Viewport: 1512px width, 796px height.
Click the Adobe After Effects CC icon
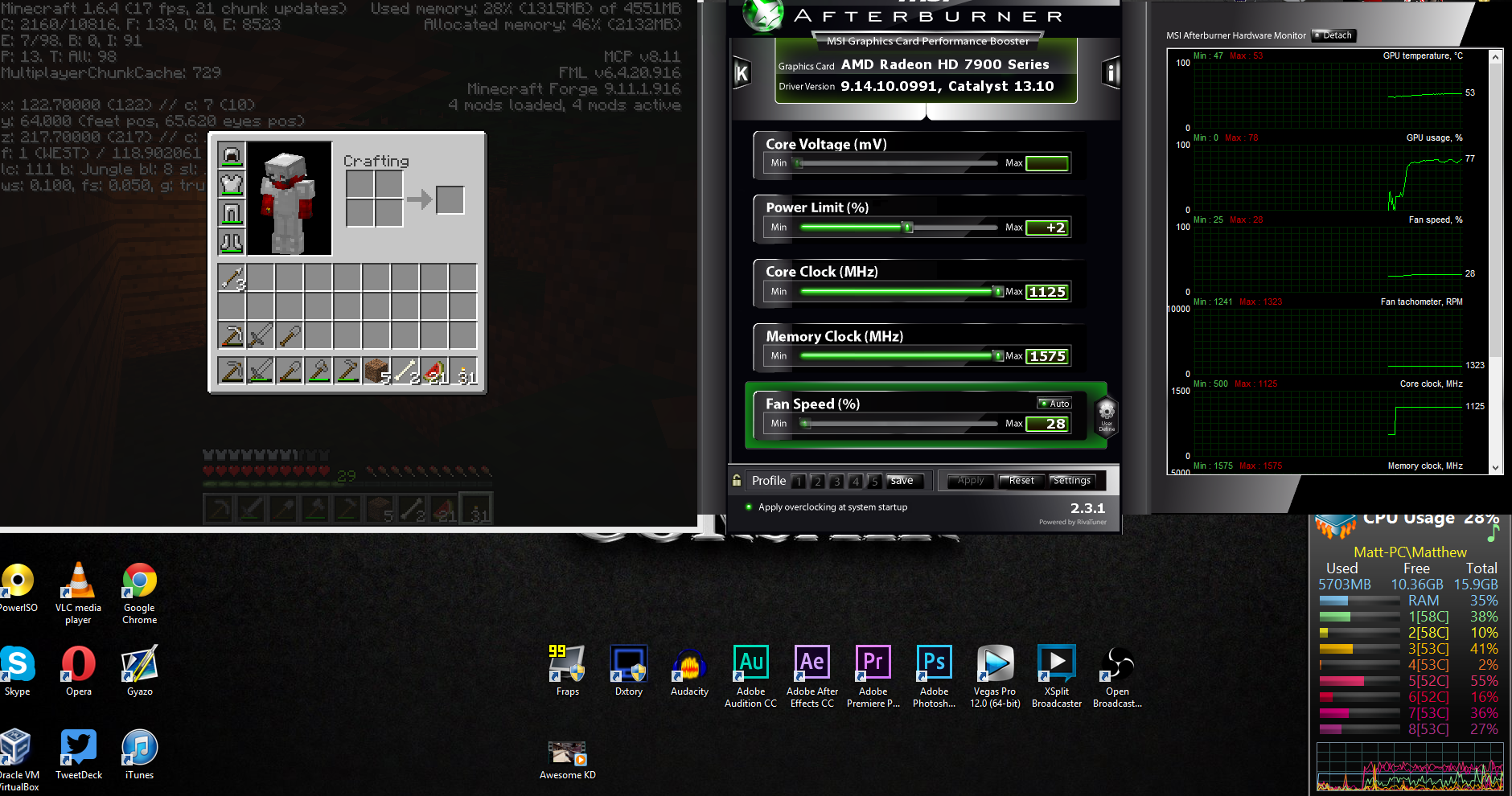click(811, 677)
